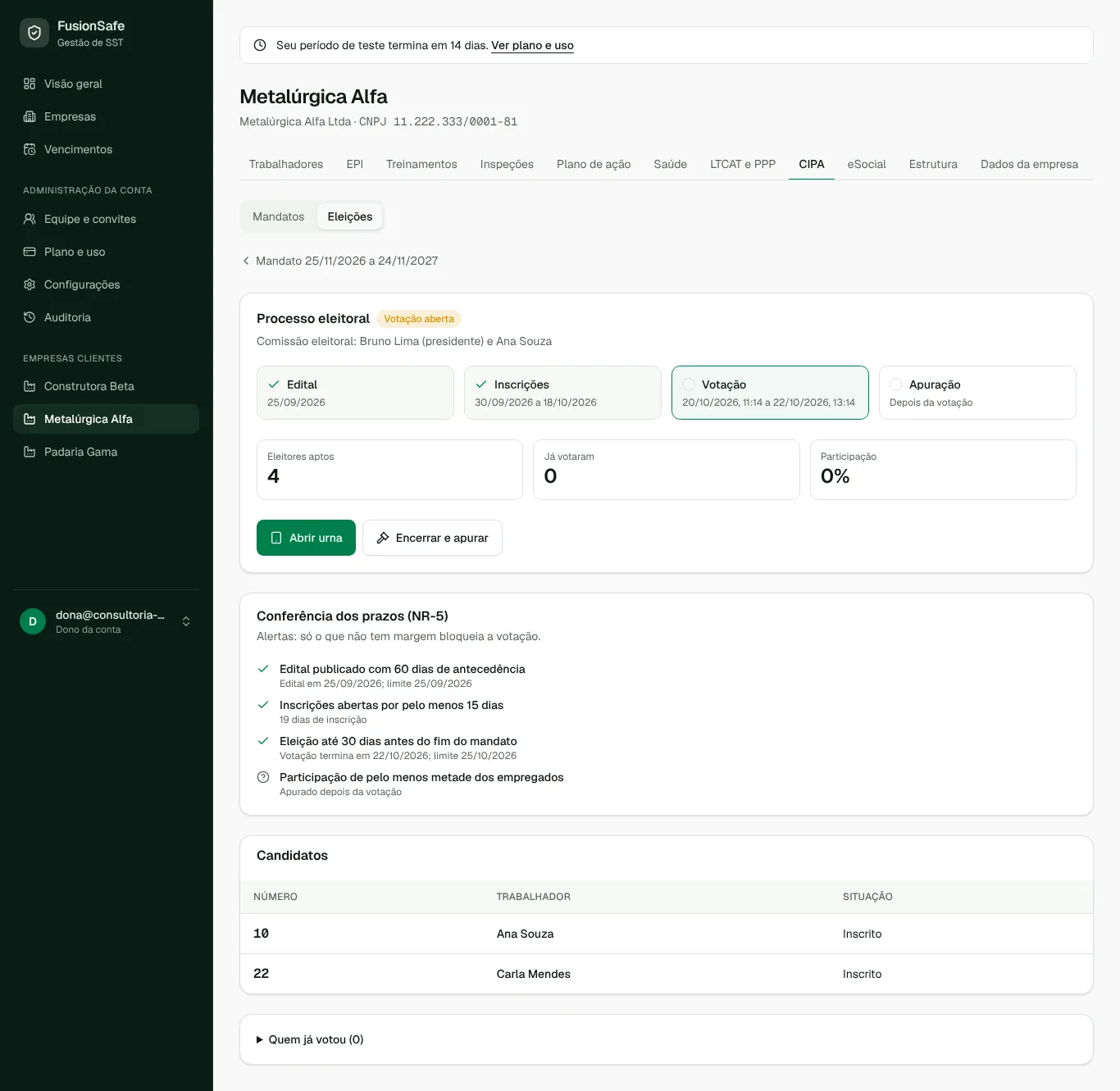Viewport: 1120px width, 1091px height.
Task: Click the Equipe e convites people icon
Action: [x=30, y=219]
